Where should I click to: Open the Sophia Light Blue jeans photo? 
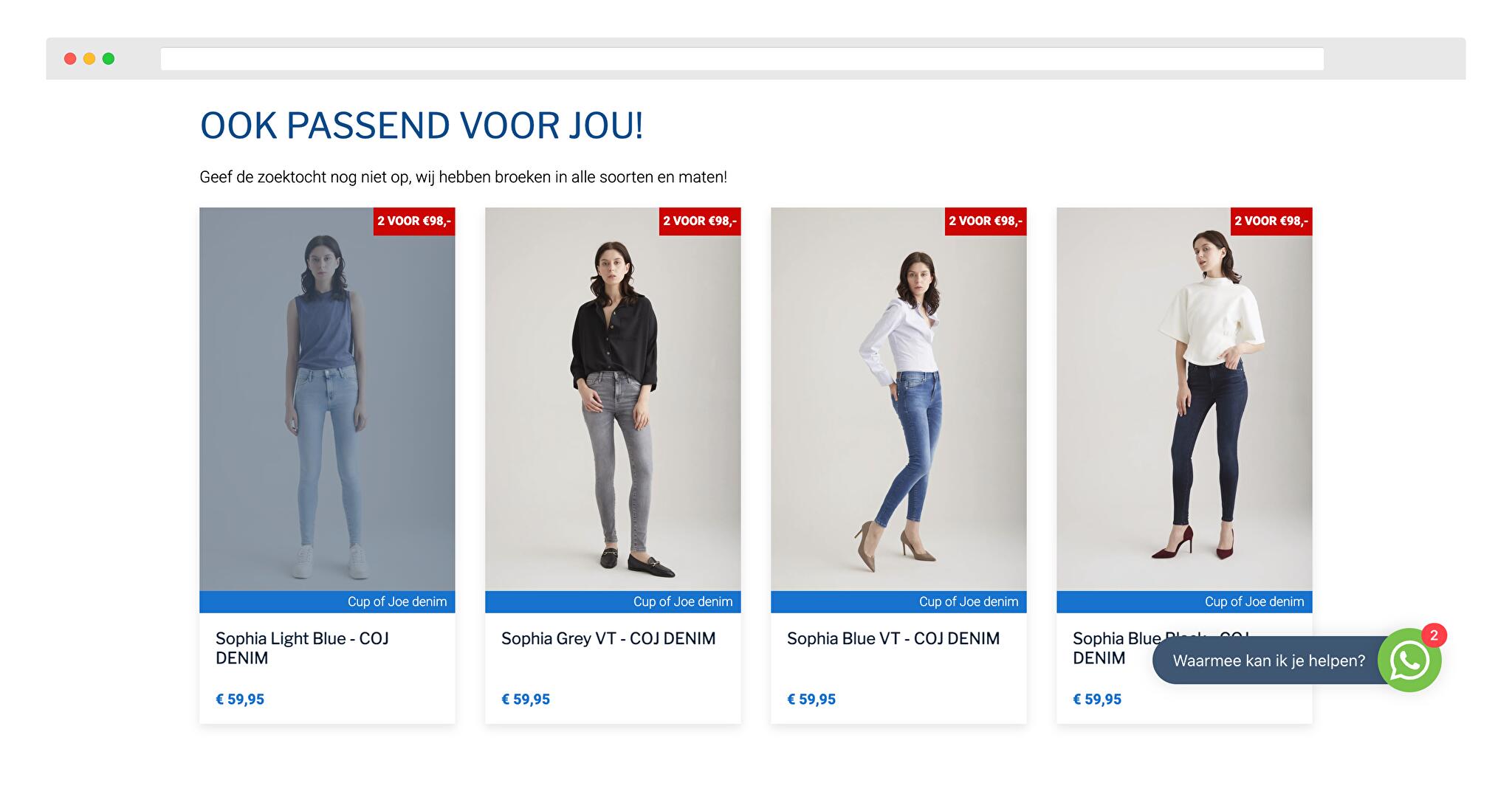tap(327, 399)
